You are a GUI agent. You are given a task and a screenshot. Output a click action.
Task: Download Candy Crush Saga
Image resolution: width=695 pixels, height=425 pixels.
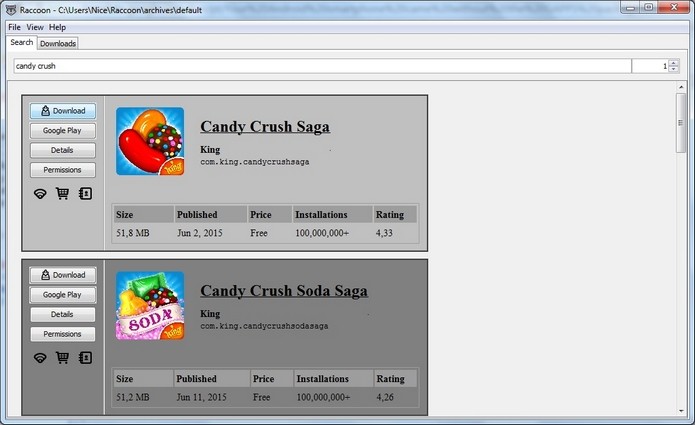click(62, 111)
